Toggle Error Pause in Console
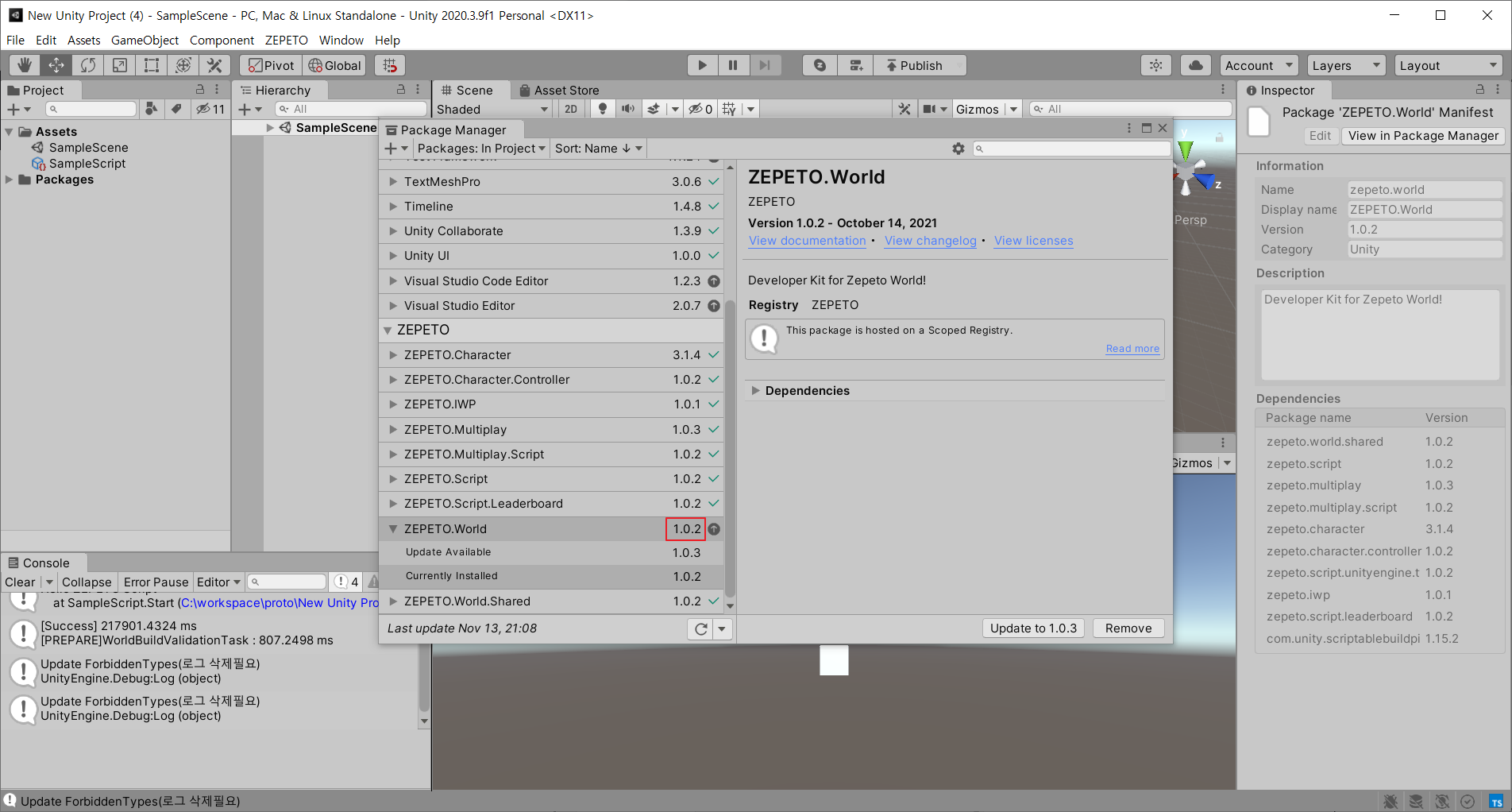Viewport: 1512px width, 812px height. click(156, 582)
